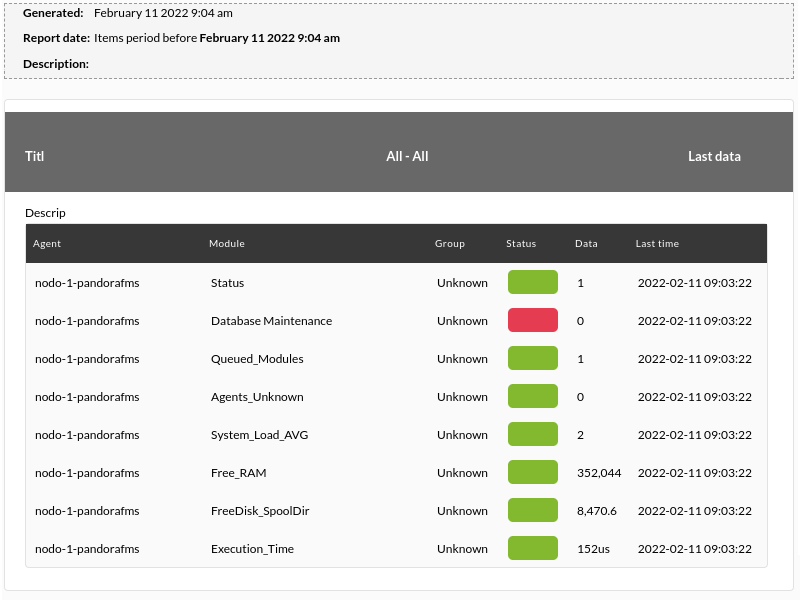Click green status swatch in System_Load_AVG row
Viewport: 800px width, 600px height.
[x=533, y=434]
